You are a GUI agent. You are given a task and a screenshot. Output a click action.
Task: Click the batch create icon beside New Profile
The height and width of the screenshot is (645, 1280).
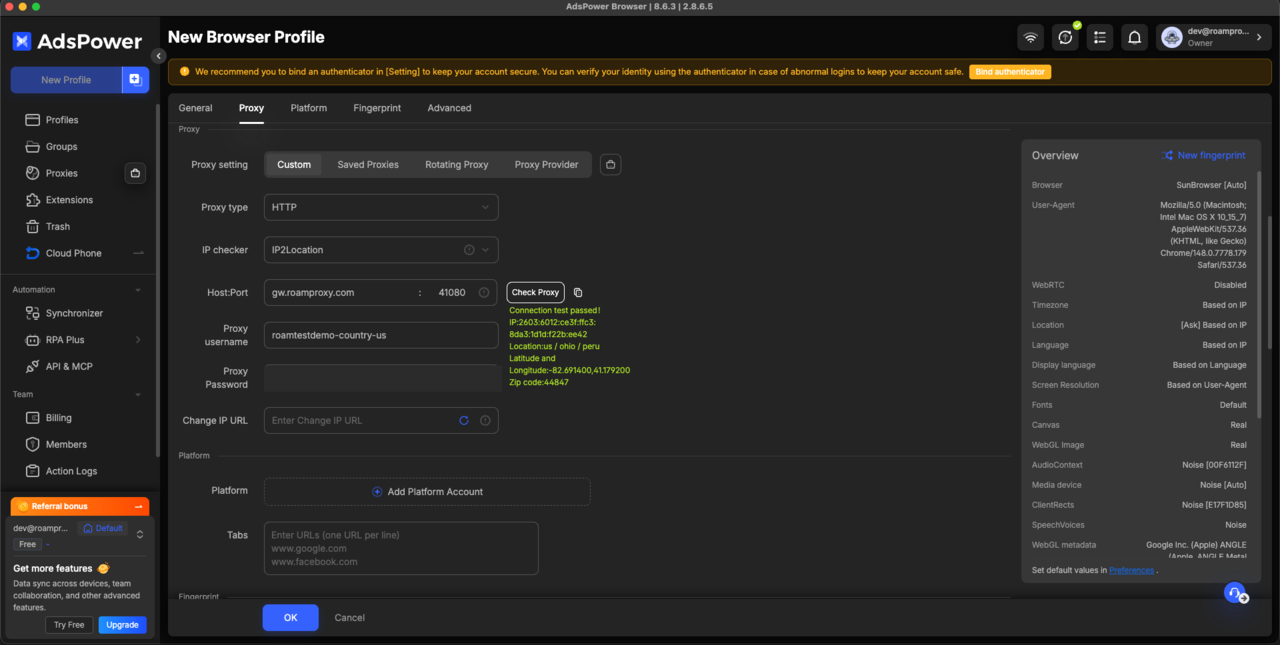point(136,80)
